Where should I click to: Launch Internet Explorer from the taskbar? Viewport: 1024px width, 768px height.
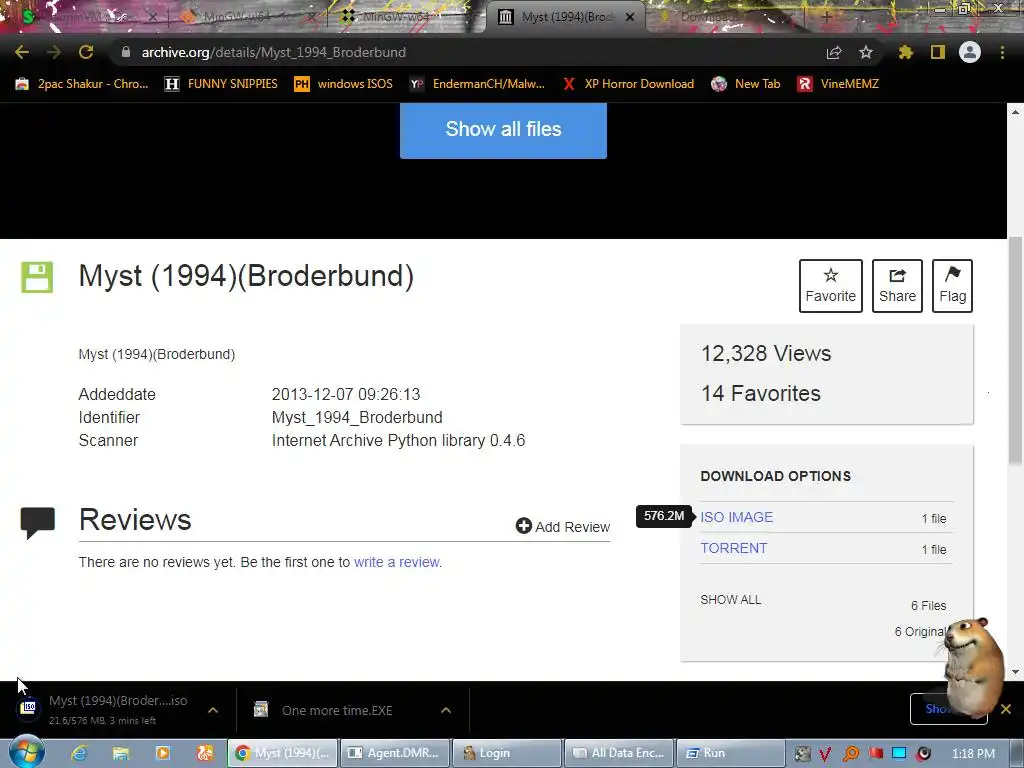pos(80,753)
